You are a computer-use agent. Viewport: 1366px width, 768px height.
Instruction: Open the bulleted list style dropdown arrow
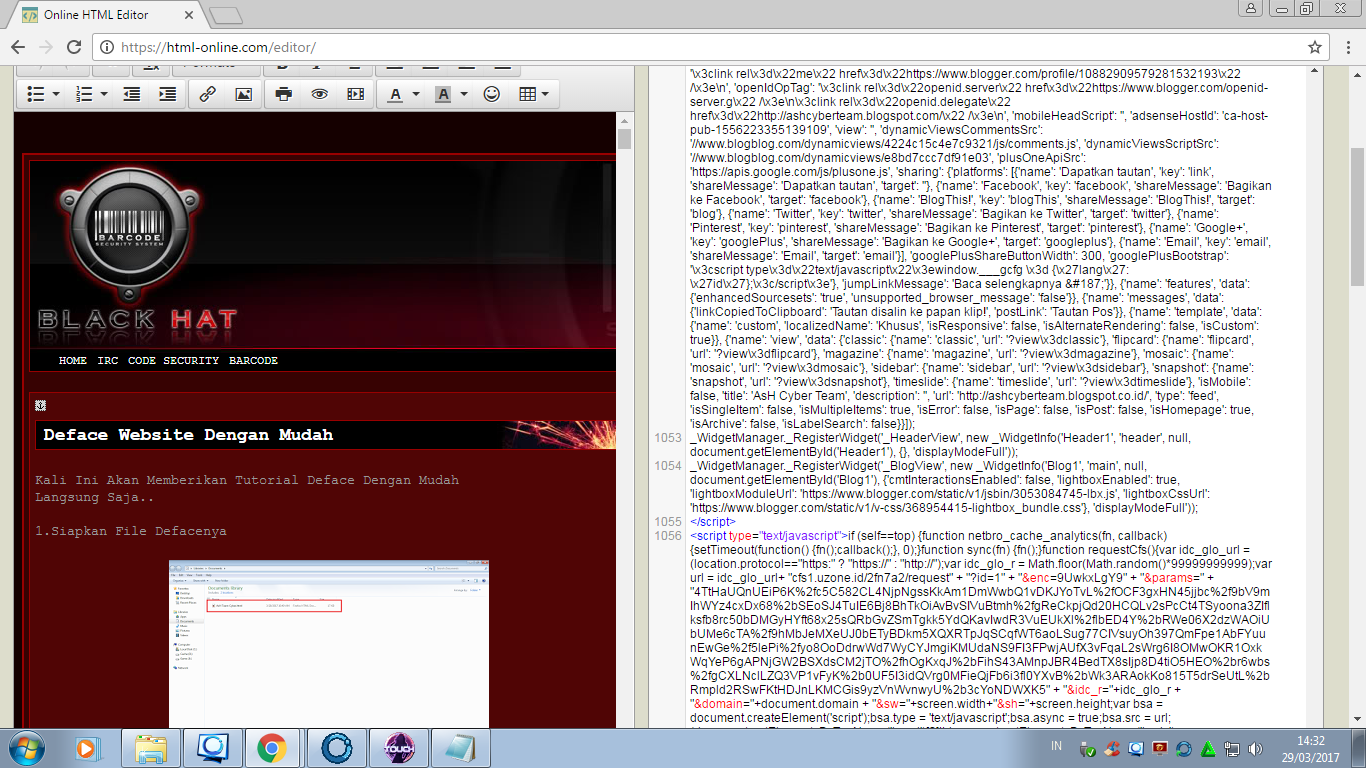tap(56, 94)
